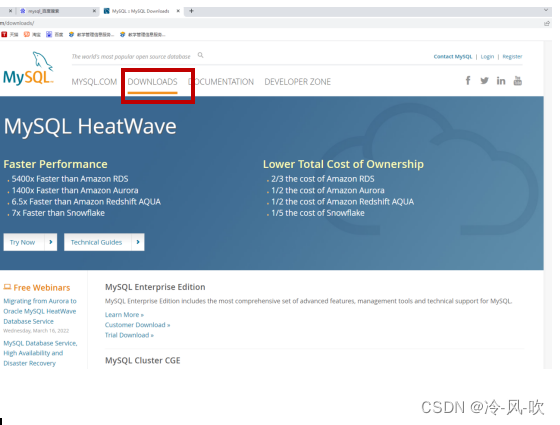
Task: Open the DOWNLOADS navigation item
Action: pyautogui.click(x=152, y=82)
